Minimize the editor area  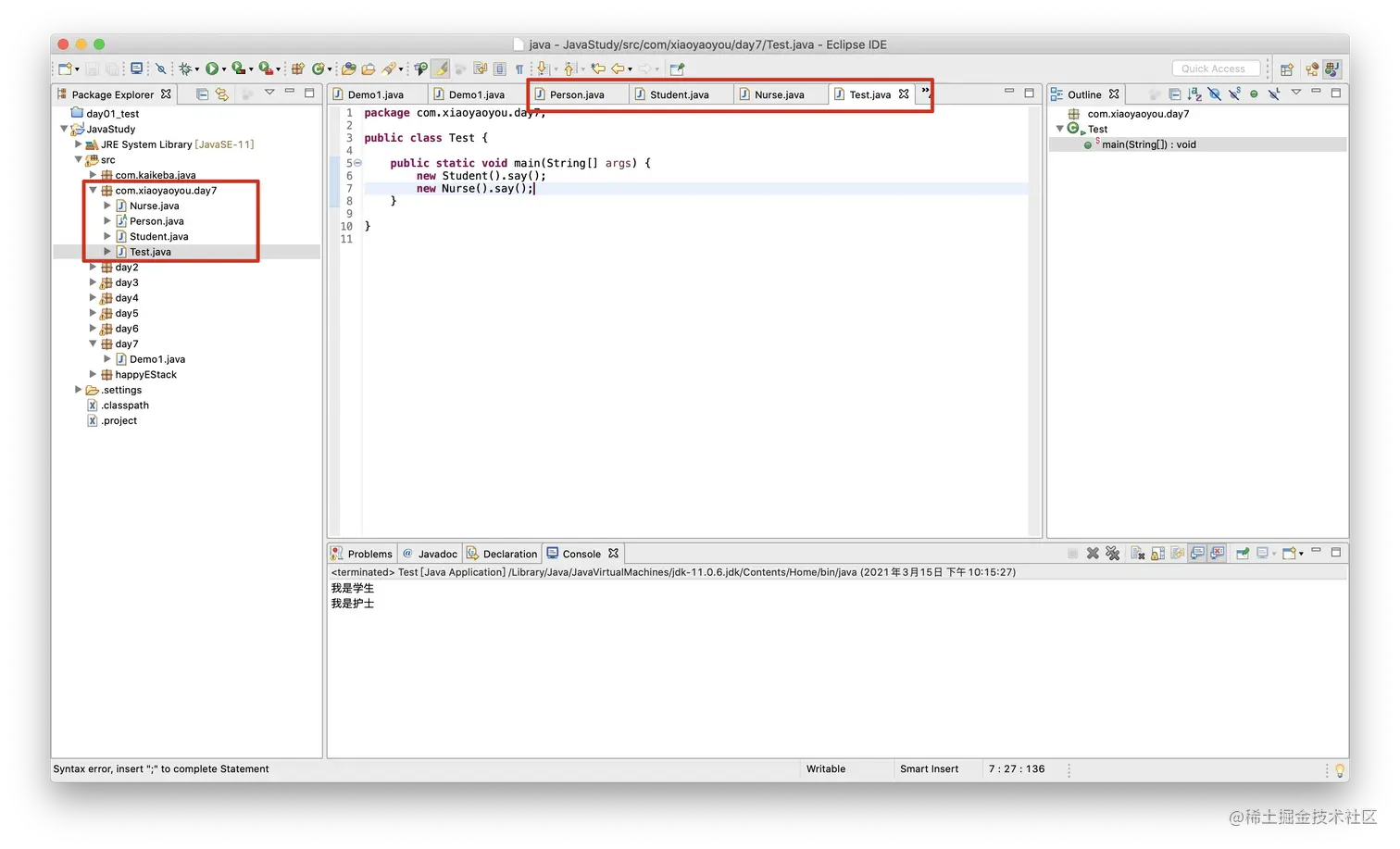[1009, 92]
